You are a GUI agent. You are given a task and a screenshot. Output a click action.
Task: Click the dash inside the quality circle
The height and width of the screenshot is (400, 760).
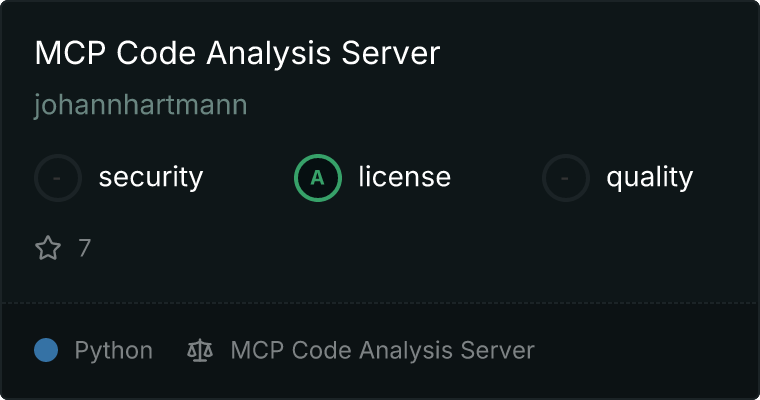(x=565, y=178)
